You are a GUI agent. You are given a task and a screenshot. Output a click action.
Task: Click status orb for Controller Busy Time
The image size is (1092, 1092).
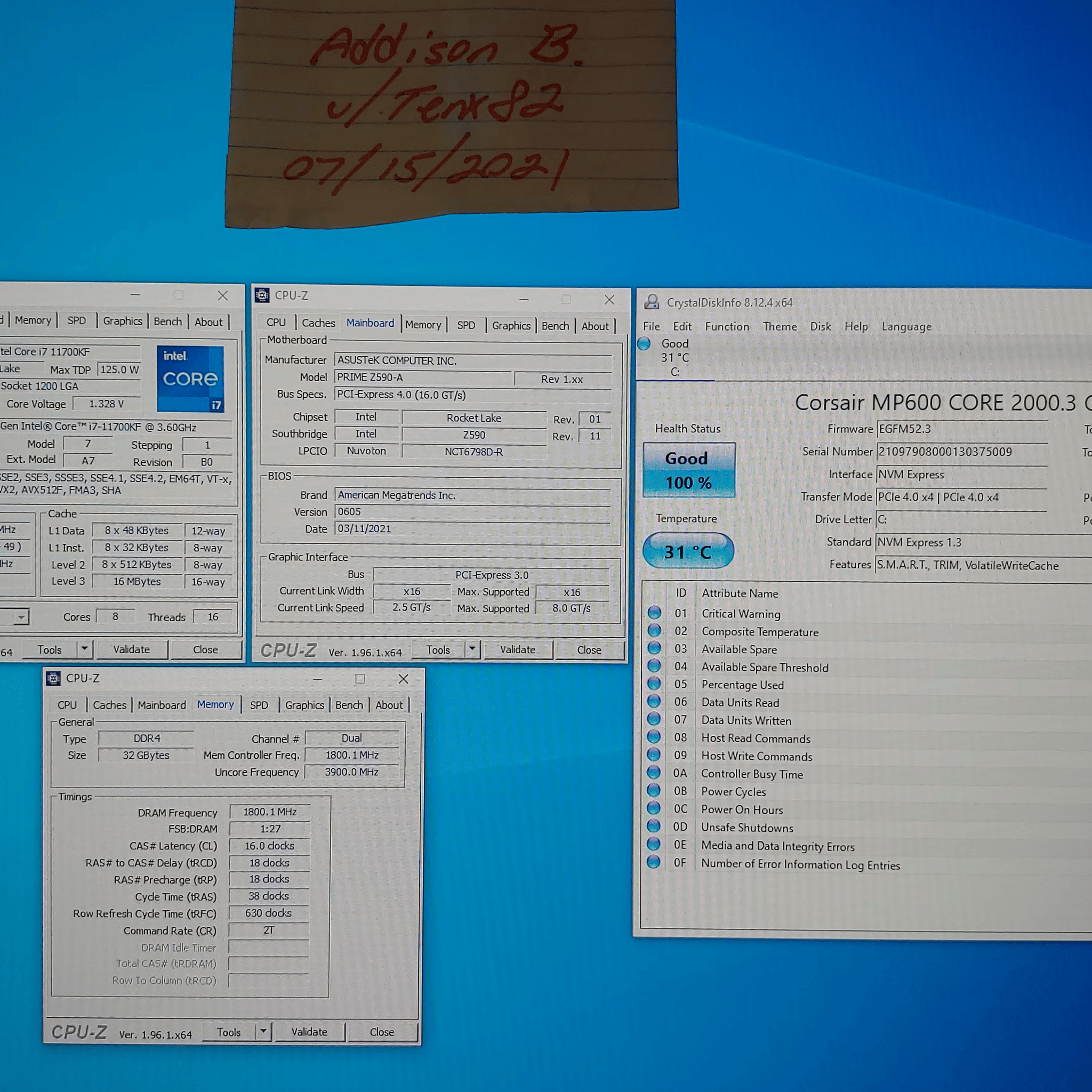[x=654, y=773]
